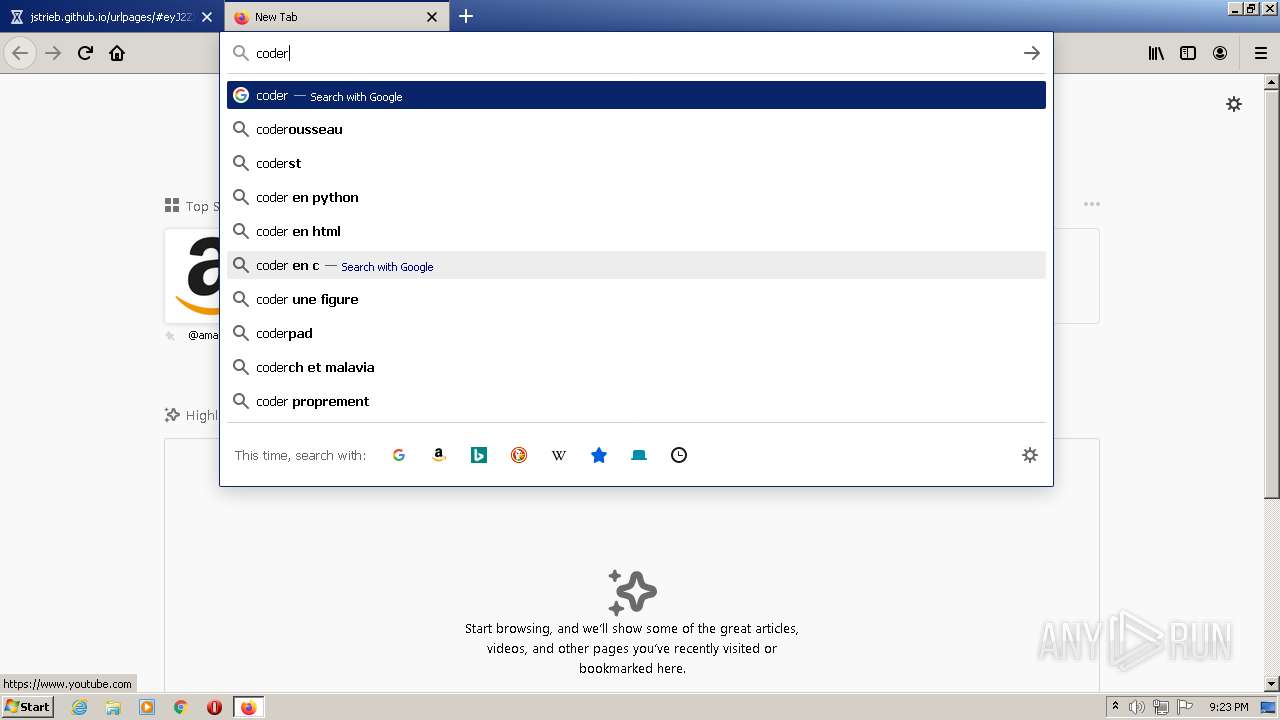Open the Amazon top site tile
This screenshot has height=720, width=1280.
click(192, 276)
